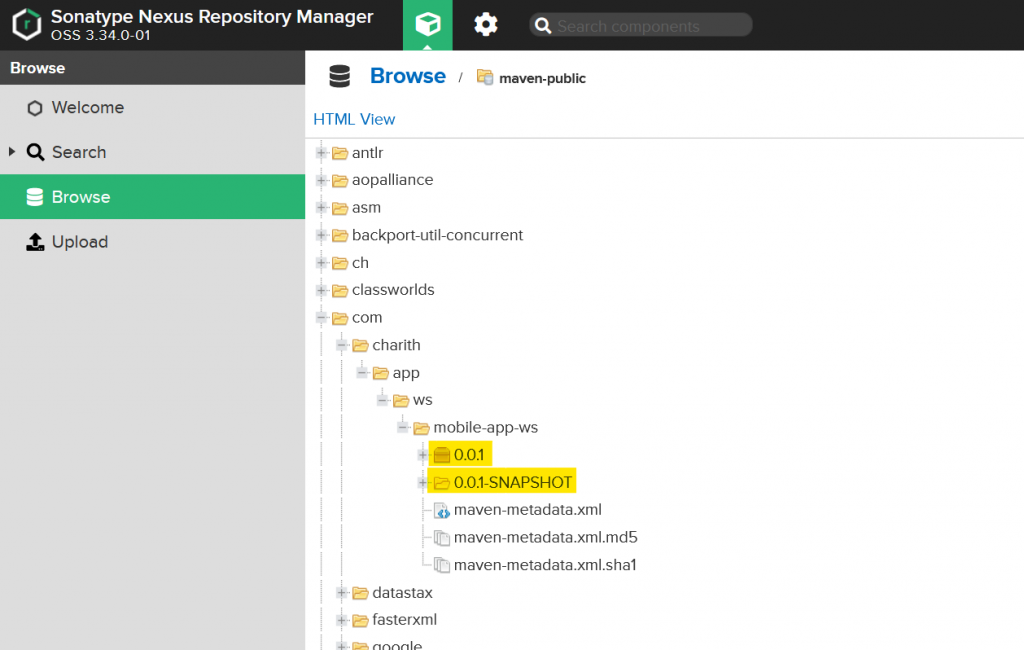Expand the asm folder
Screen dimensions: 1024x650
tap(321, 208)
